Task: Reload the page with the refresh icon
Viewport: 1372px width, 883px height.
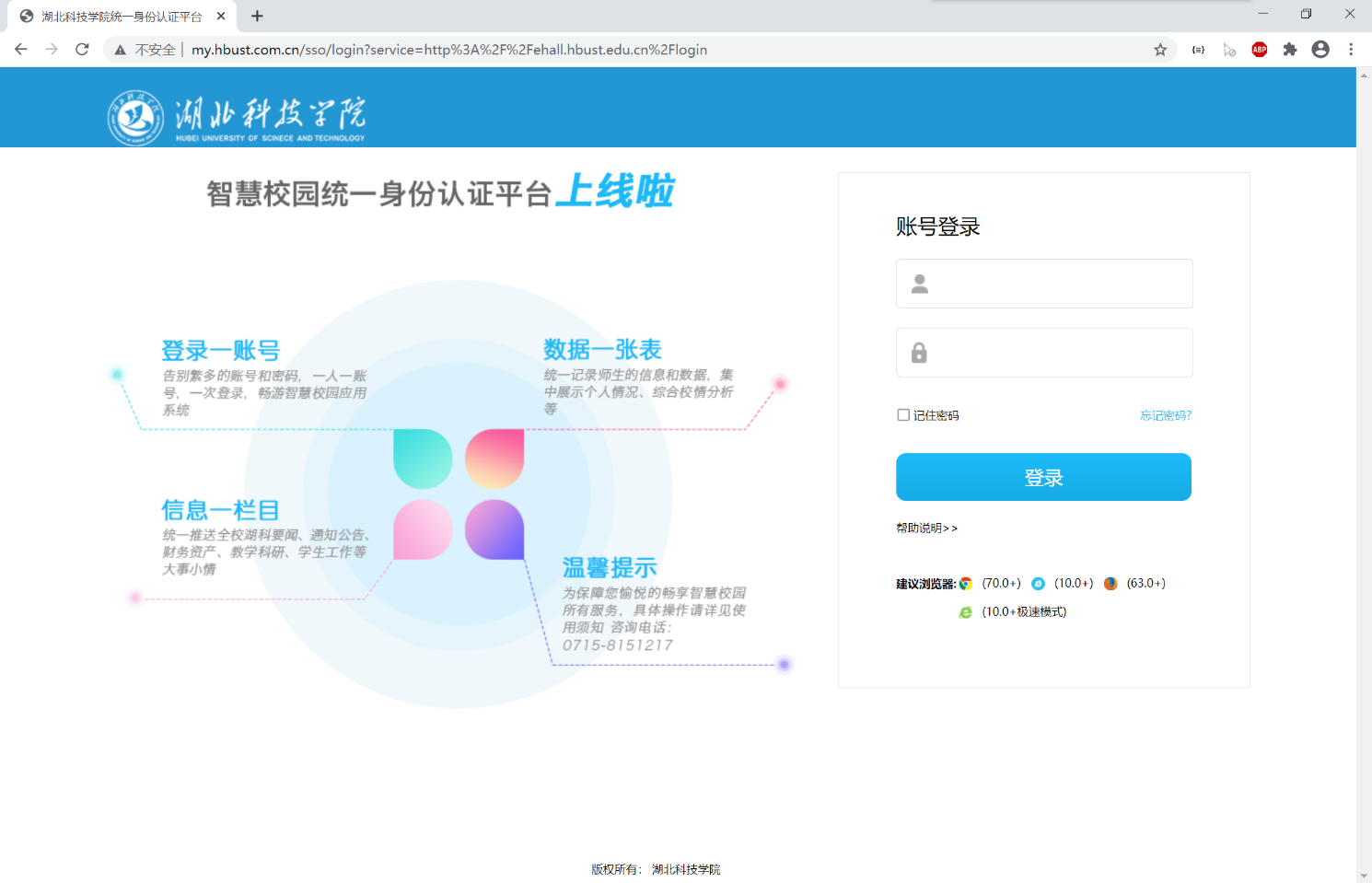Action: click(82, 50)
